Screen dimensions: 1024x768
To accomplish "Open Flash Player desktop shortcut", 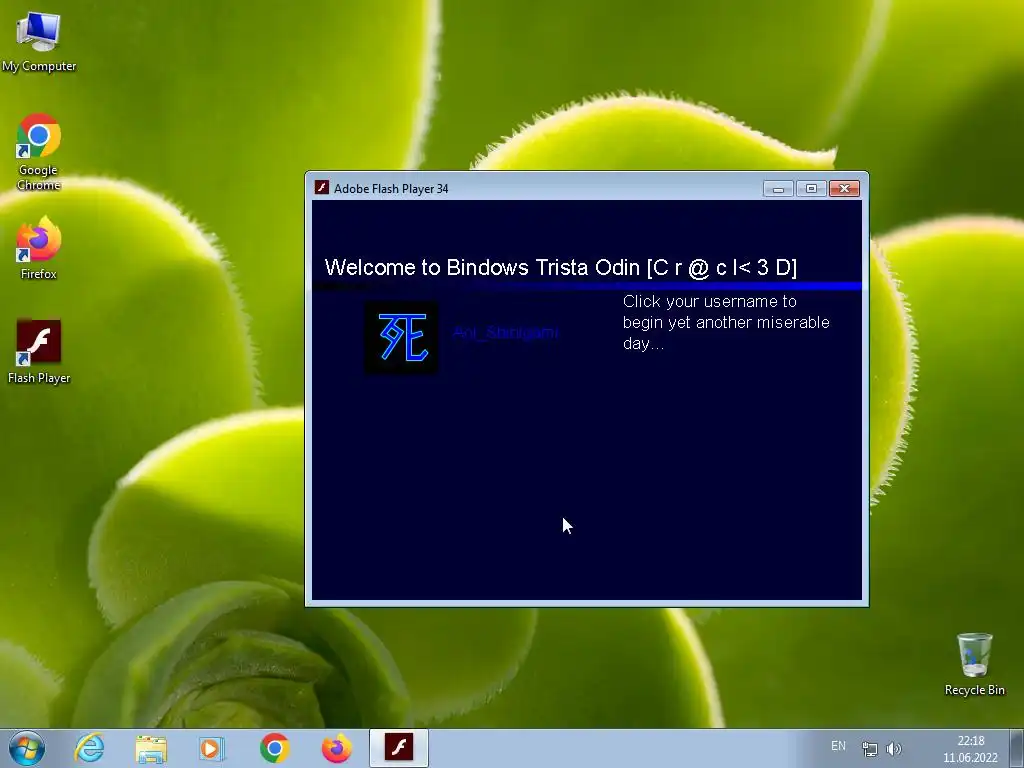I will (39, 351).
